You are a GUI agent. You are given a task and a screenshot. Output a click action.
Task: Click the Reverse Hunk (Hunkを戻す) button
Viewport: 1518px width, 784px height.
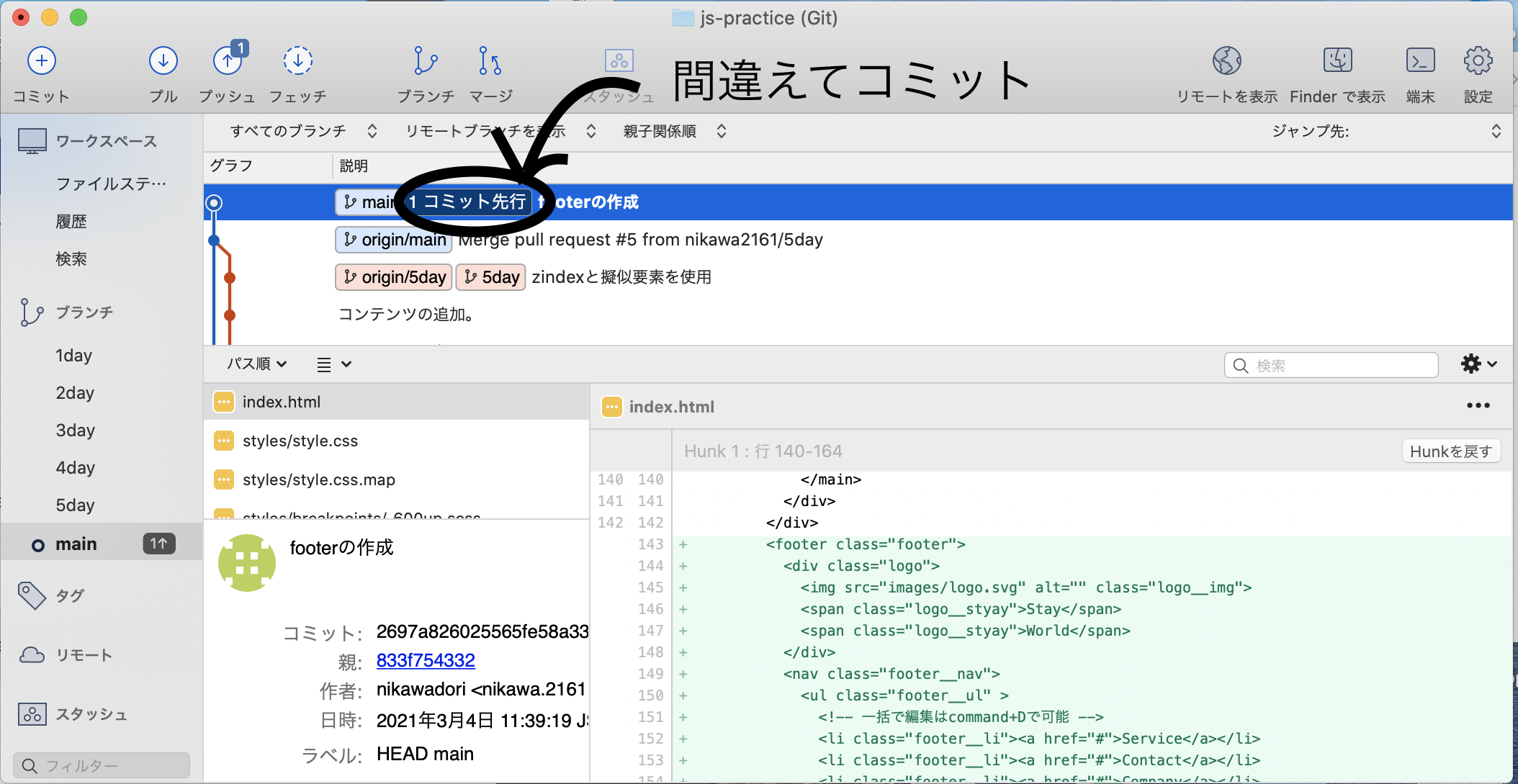pos(1450,451)
